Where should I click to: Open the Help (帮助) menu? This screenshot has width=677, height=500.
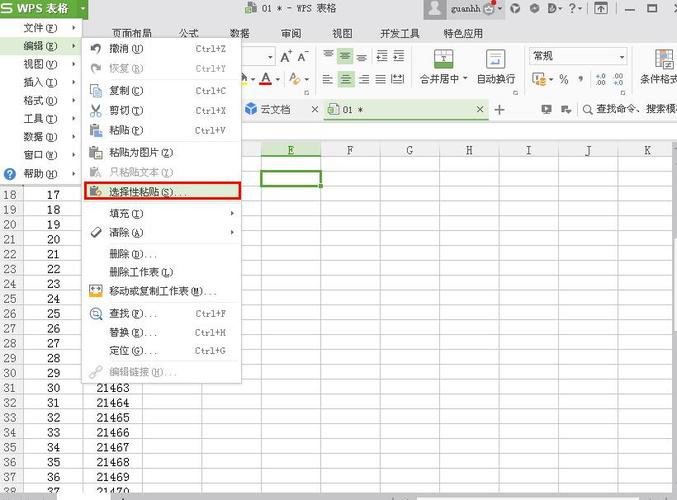41,174
